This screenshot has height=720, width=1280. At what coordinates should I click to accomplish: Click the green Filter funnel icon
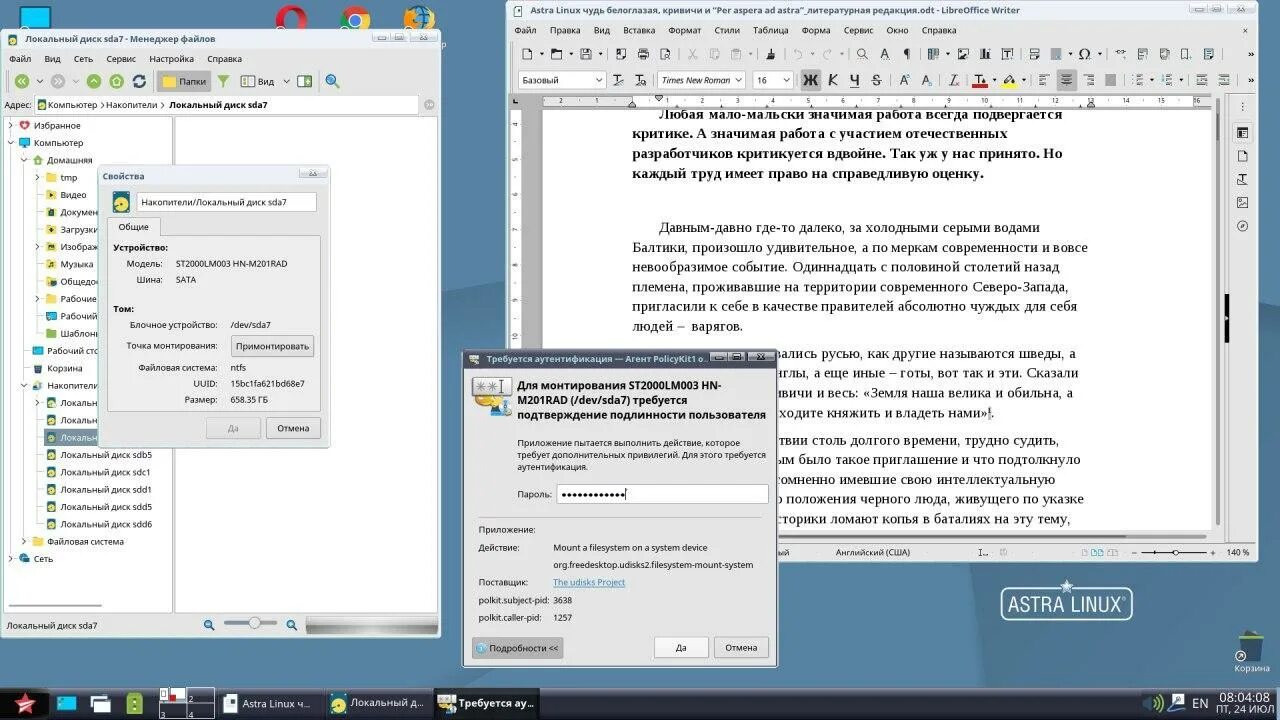(224, 81)
